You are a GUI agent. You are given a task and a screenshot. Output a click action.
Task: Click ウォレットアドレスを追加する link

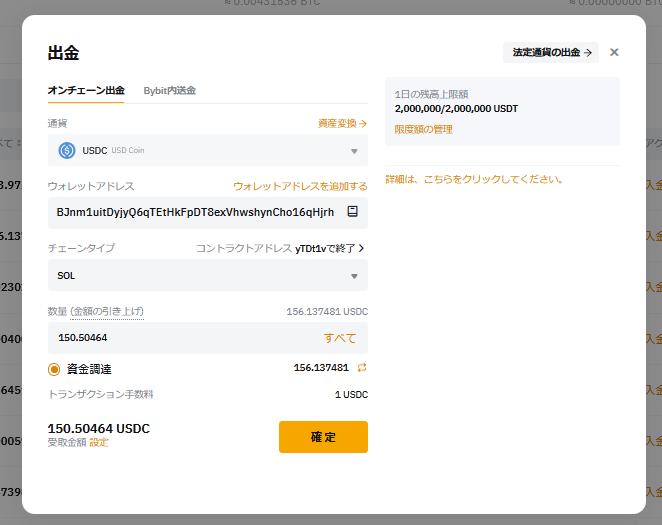(x=300, y=186)
